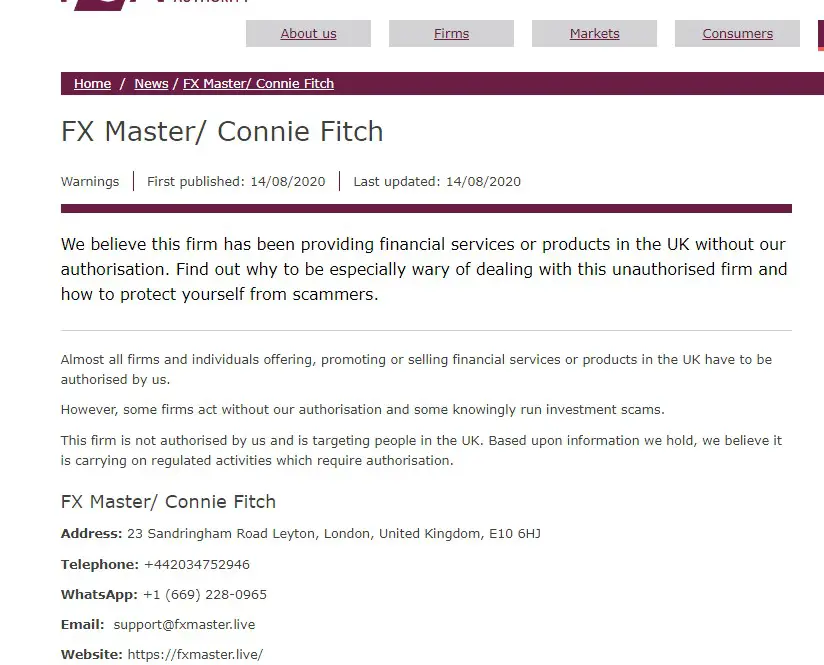The width and height of the screenshot is (824, 665).
Task: Click the WhatsApp number
Action: (205, 595)
